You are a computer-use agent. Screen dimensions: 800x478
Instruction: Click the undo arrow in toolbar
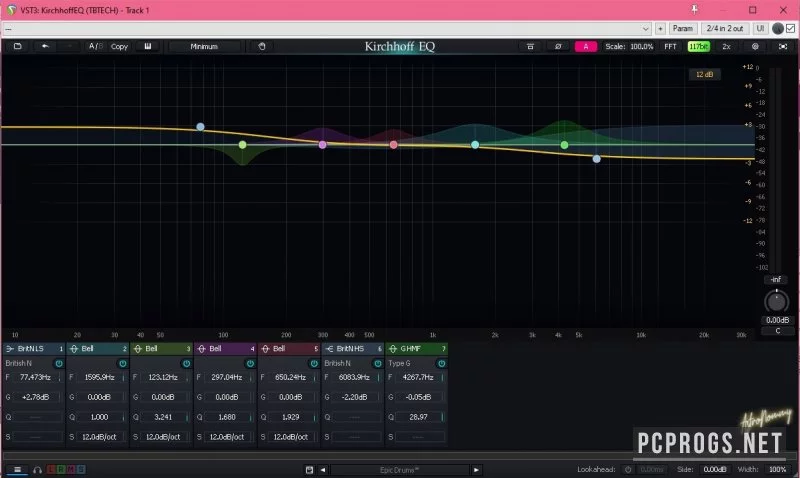click(x=45, y=46)
